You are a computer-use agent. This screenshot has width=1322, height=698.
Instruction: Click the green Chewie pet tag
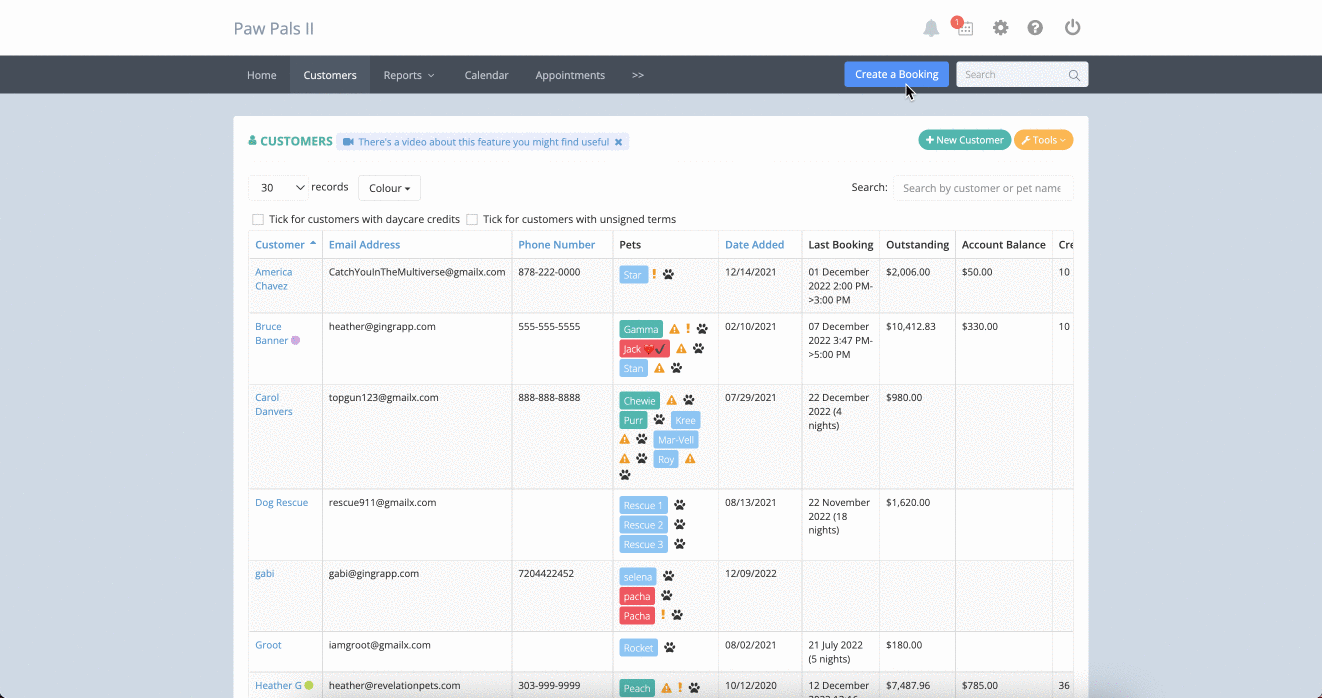coord(639,401)
